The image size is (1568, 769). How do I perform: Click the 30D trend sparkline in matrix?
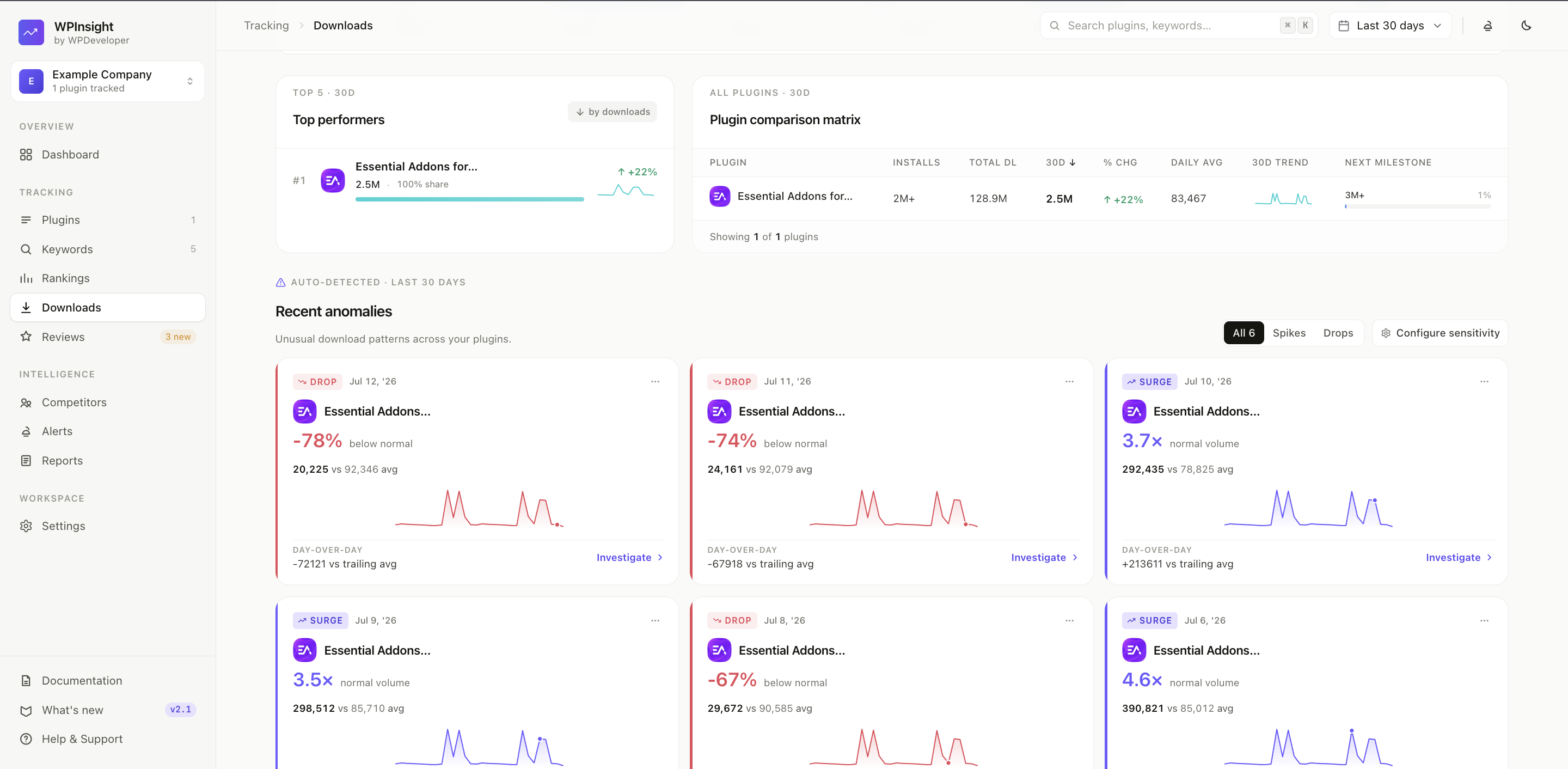tap(1283, 198)
